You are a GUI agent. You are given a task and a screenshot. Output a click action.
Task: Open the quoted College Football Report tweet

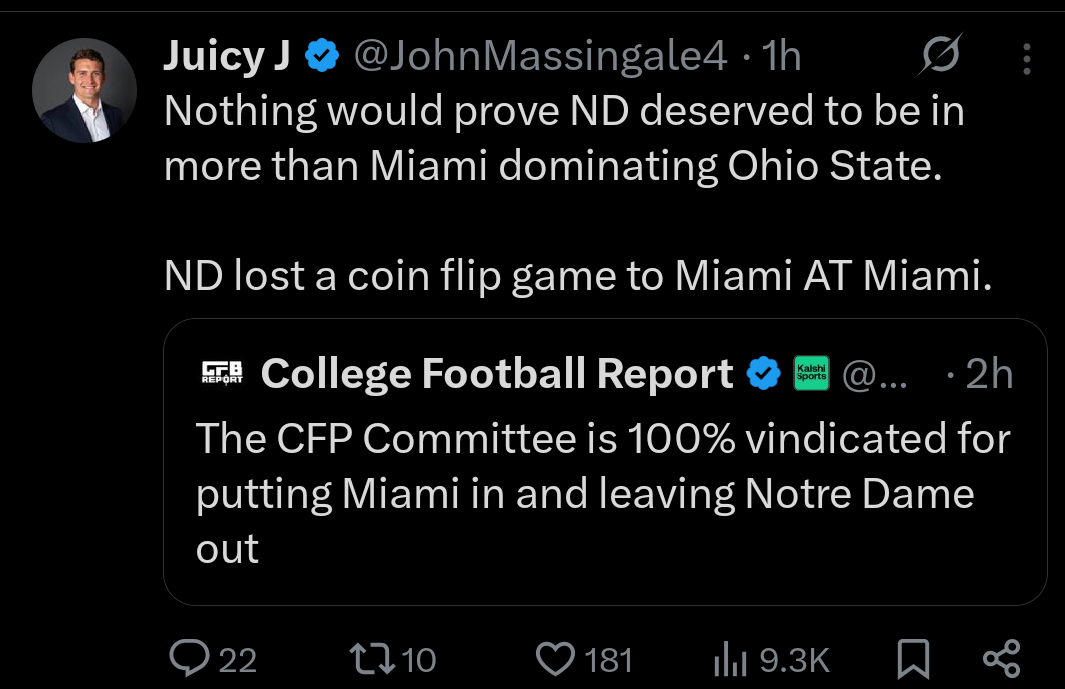[x=604, y=492]
